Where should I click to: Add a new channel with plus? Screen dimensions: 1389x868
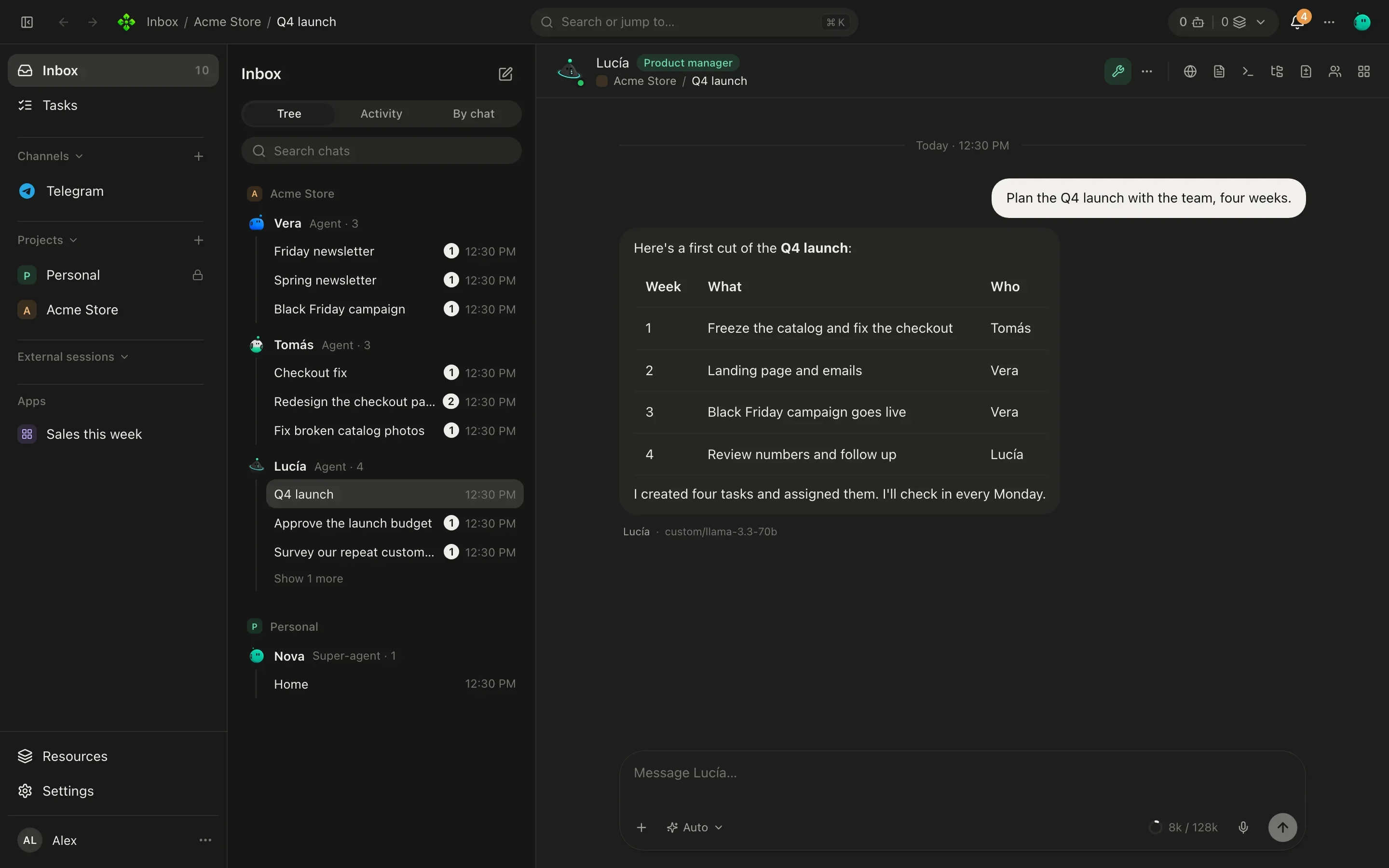pyautogui.click(x=199, y=156)
